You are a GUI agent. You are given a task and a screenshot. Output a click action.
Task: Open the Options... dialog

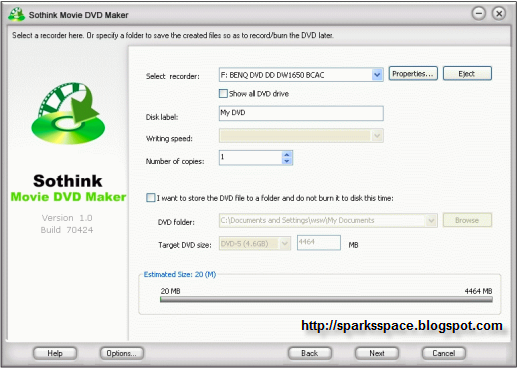pyautogui.click(x=122, y=353)
